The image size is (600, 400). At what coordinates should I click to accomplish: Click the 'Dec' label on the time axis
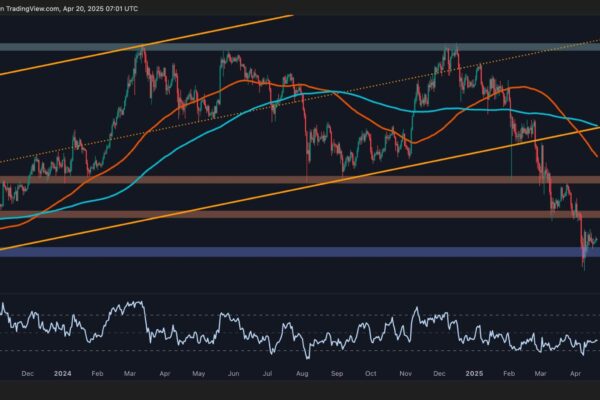point(28,374)
